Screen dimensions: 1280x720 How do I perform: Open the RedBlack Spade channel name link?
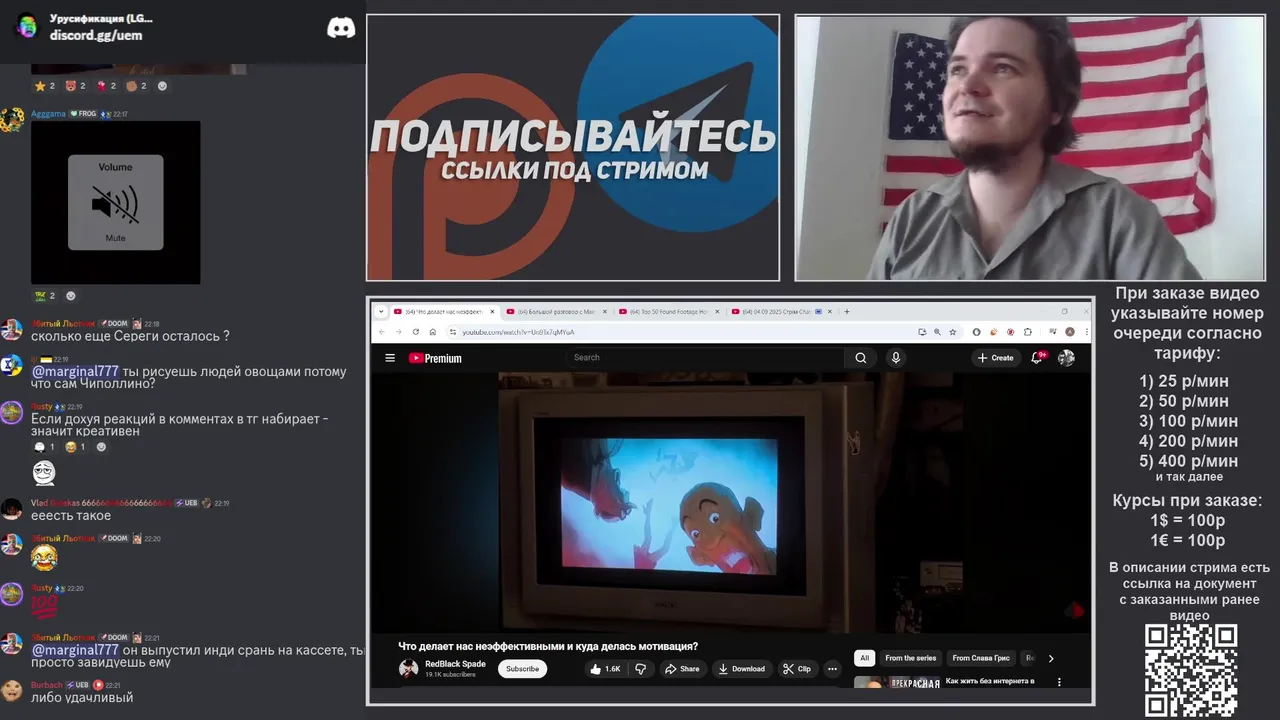[455, 664]
